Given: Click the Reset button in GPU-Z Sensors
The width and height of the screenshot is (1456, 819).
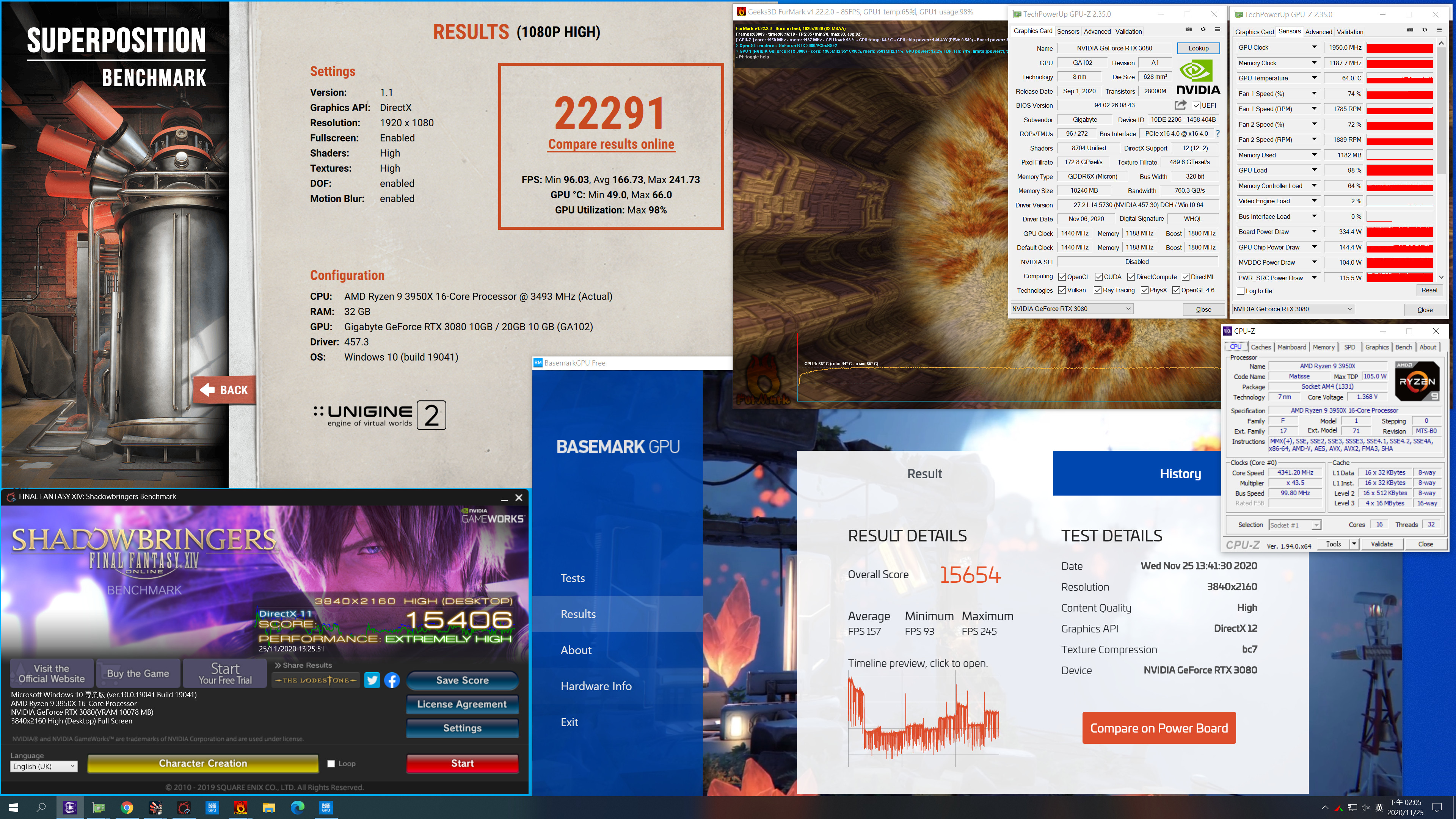Looking at the screenshot, I should [1429, 290].
